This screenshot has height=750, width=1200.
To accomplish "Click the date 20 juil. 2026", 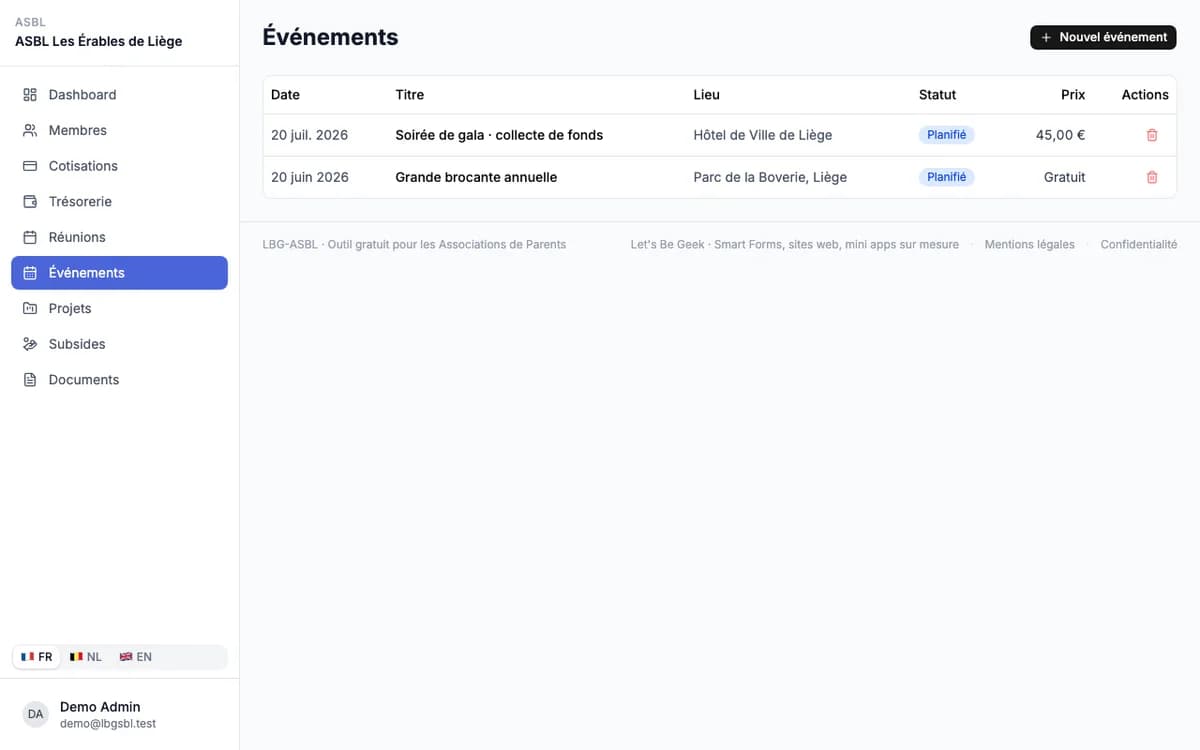I will pos(309,135).
